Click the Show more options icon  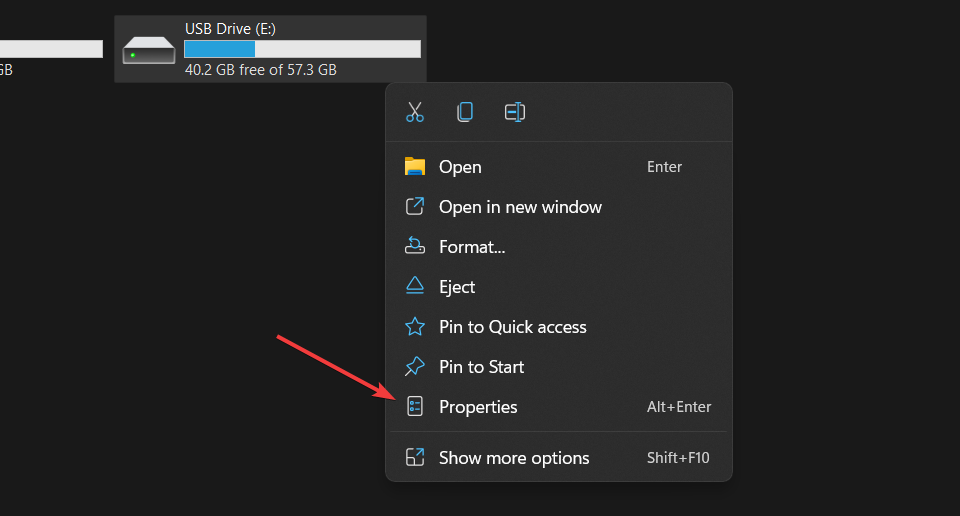tap(415, 458)
